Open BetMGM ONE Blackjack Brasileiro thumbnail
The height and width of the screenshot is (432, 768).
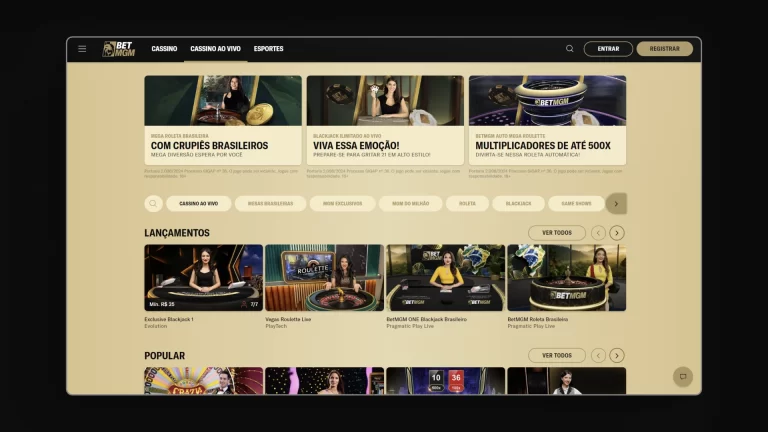[445, 278]
